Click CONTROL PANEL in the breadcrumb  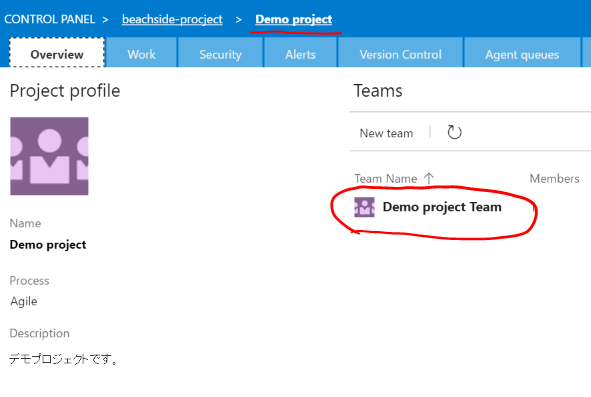click(x=49, y=19)
